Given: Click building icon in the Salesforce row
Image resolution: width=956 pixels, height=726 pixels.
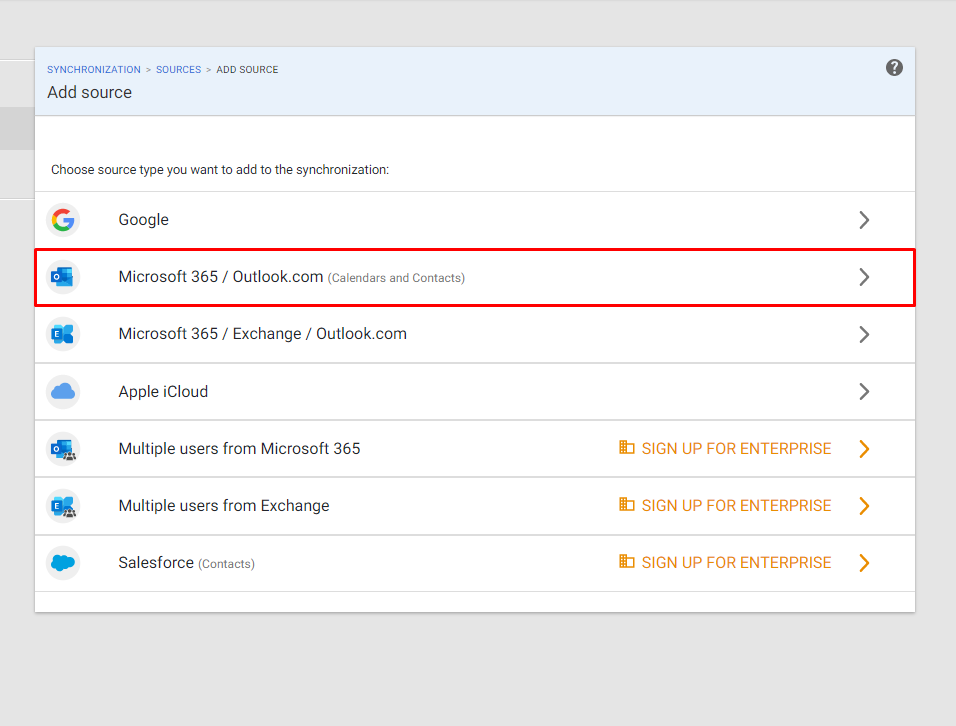Looking at the screenshot, I should [x=627, y=561].
